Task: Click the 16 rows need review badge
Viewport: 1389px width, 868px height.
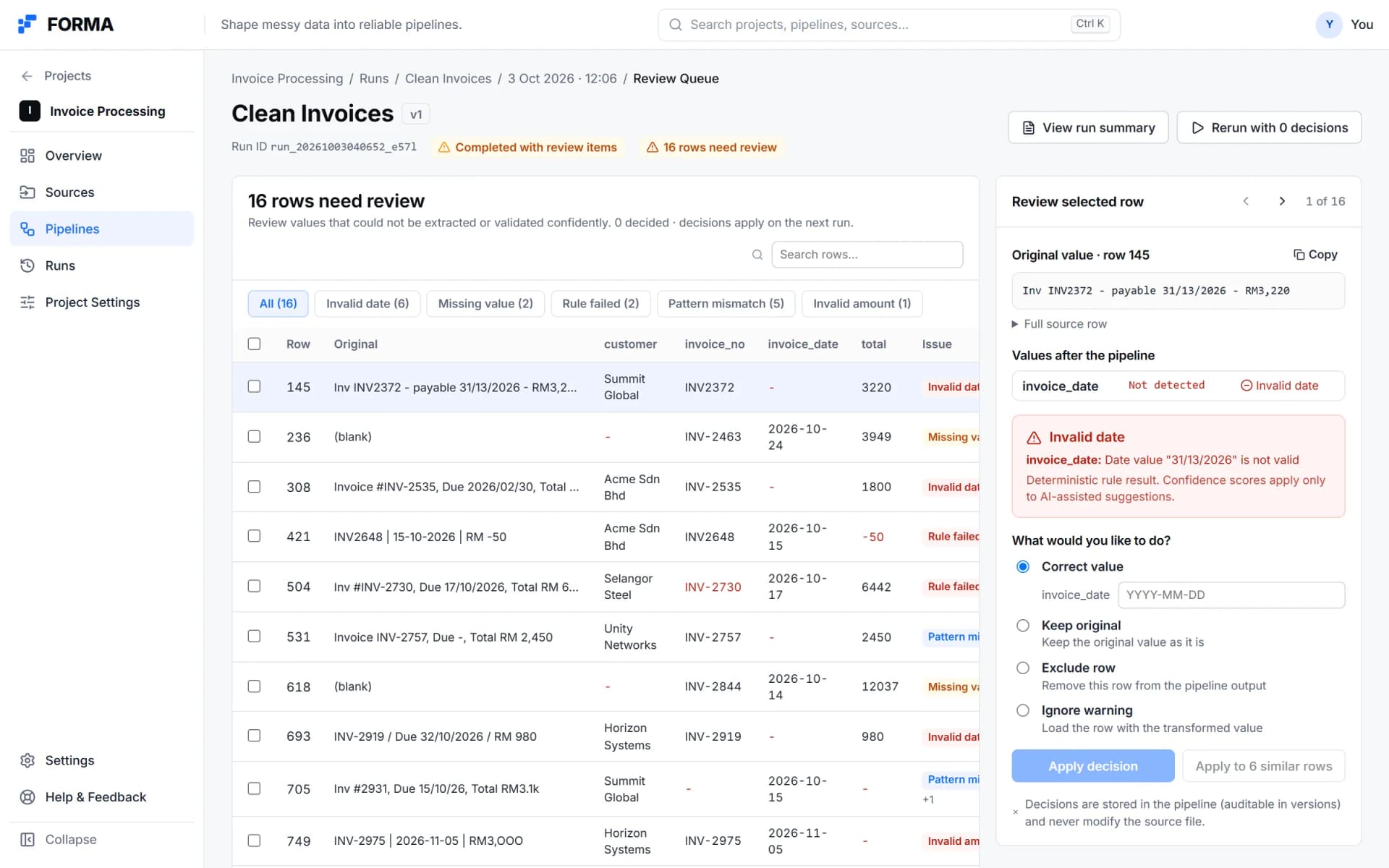Action: pyautogui.click(x=712, y=148)
